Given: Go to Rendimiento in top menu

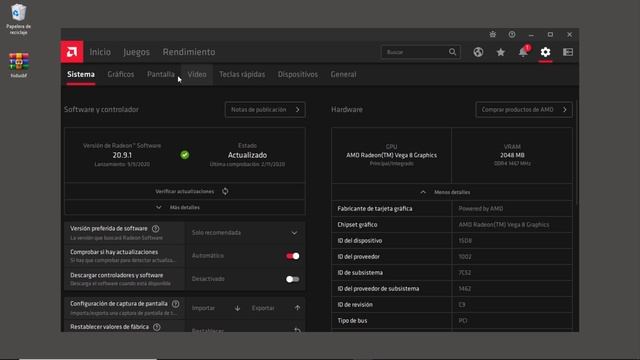Looking at the screenshot, I should tap(189, 52).
